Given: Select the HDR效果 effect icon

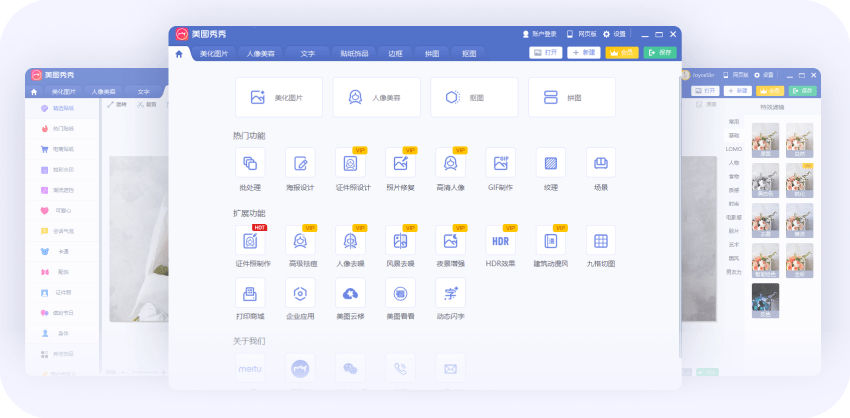Looking at the screenshot, I should (500, 241).
